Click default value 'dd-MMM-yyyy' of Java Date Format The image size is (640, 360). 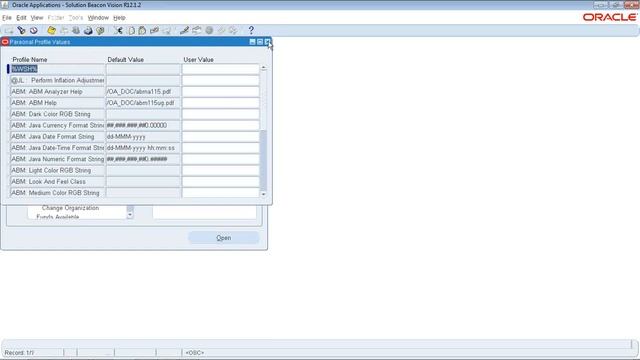[x=143, y=137]
